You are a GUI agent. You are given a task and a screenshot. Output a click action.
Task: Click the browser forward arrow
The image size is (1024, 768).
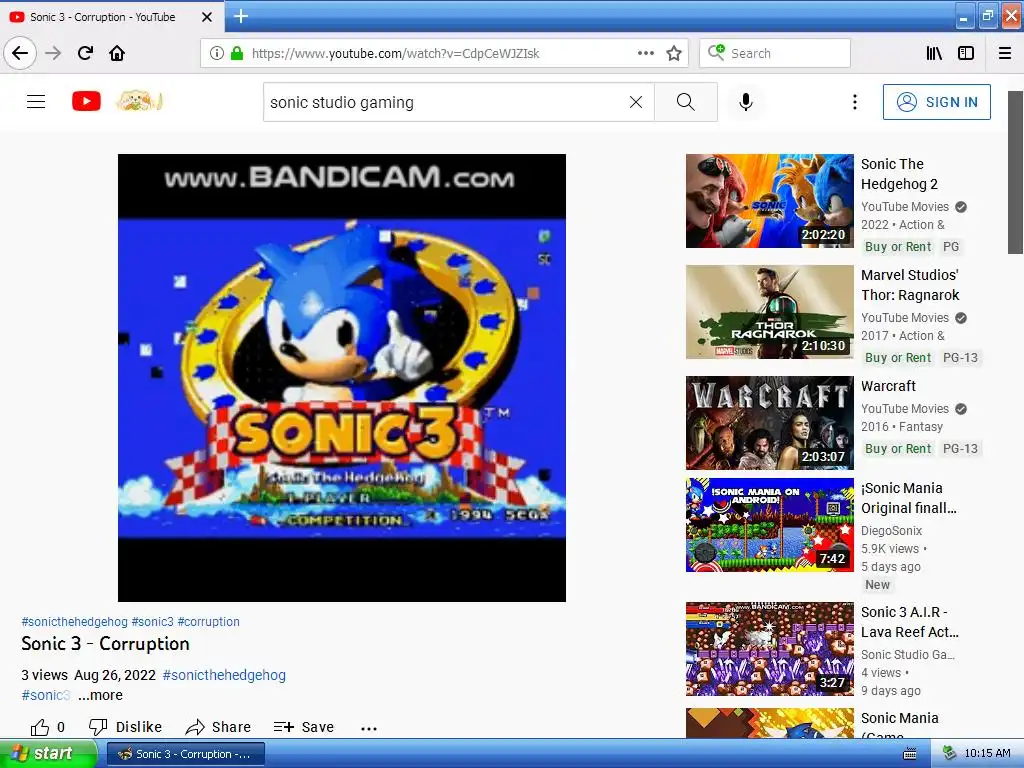(53, 53)
